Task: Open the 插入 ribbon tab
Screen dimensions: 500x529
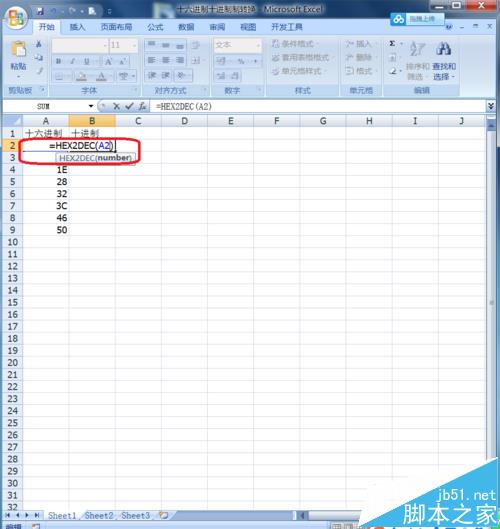Action: 77,27
